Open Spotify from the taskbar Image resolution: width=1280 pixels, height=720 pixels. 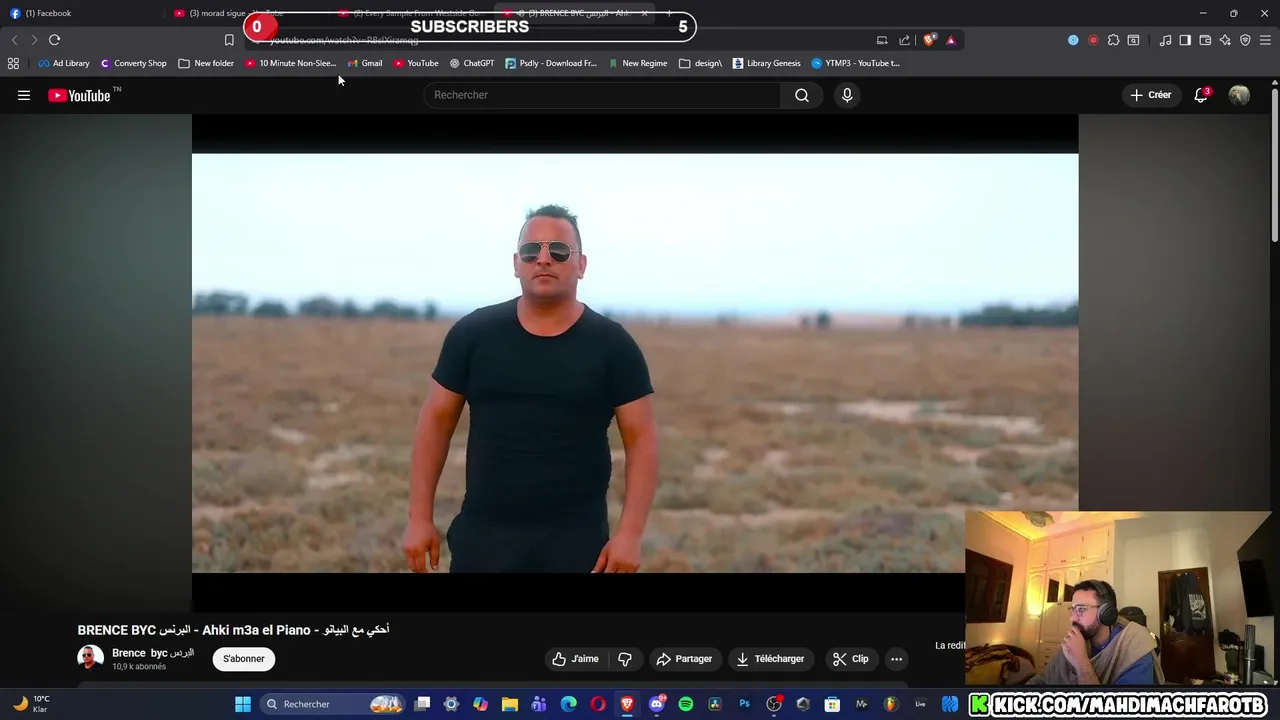[686, 704]
